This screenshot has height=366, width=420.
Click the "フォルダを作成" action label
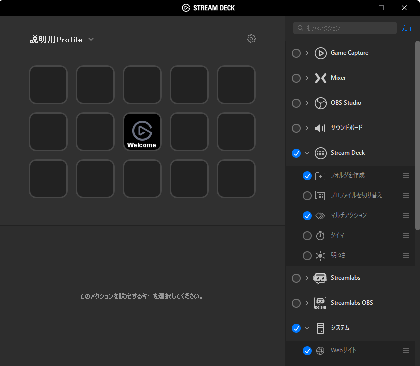(x=348, y=176)
